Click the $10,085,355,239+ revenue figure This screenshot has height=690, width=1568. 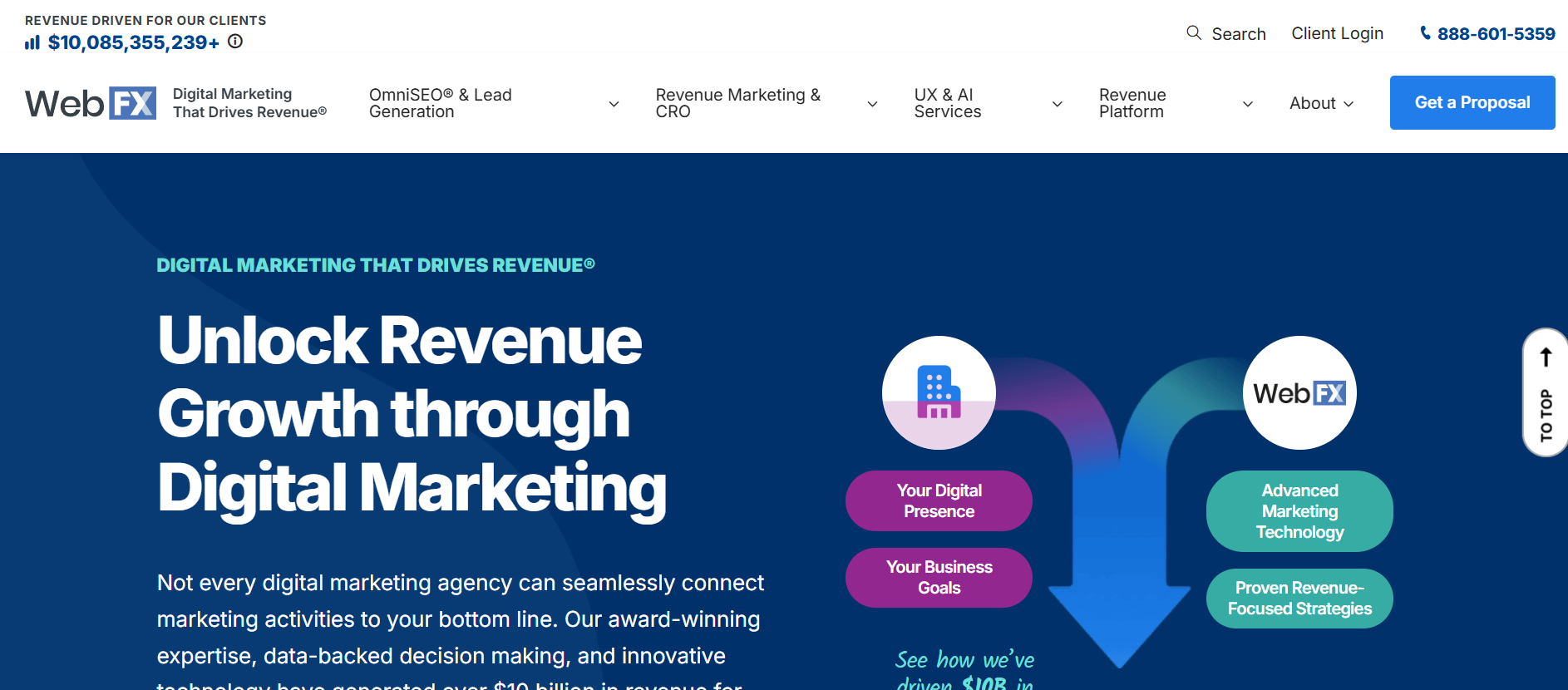coord(134,42)
